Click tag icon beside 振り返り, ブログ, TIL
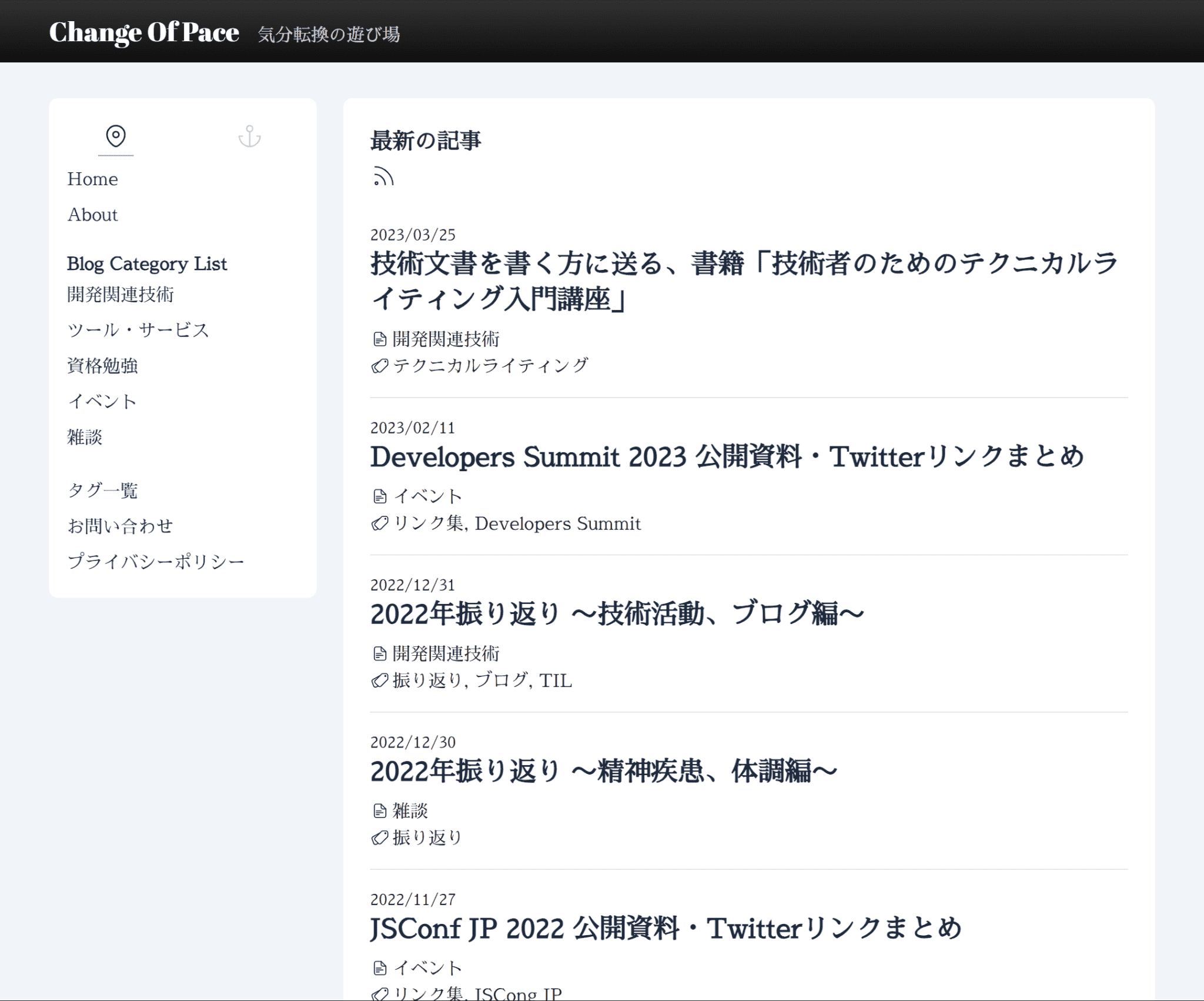The height and width of the screenshot is (1001, 1204). [380, 680]
